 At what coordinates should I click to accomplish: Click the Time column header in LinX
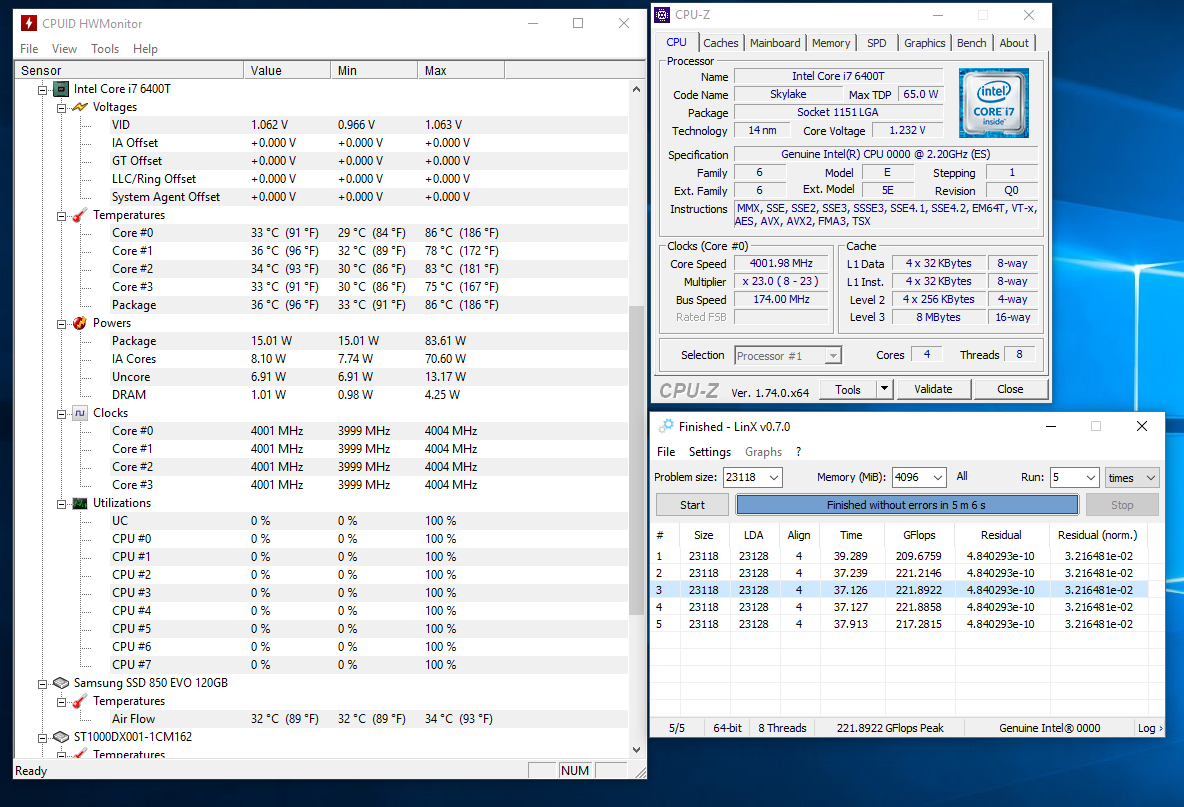coord(851,534)
